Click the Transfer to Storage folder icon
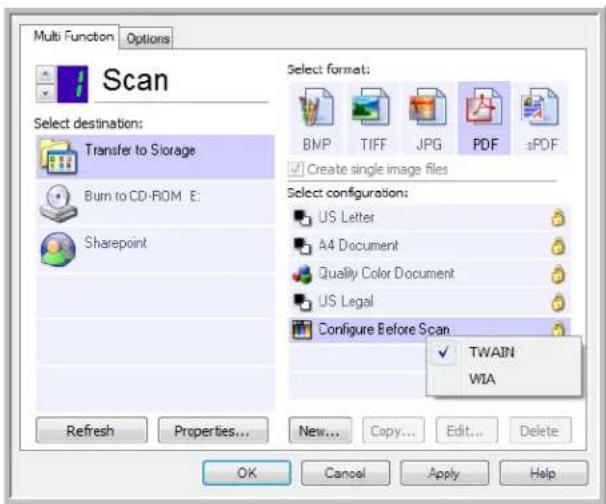The width and height of the screenshot is (606, 504). click(58, 157)
